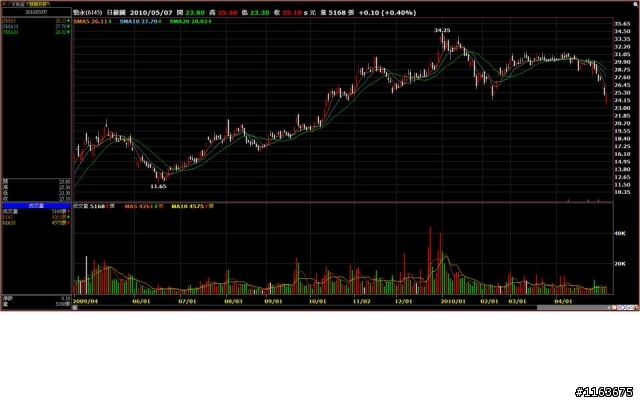The height and width of the screenshot is (400, 640).
Task: Click the MA10 4575 label above volume chart
Action: pos(192,207)
